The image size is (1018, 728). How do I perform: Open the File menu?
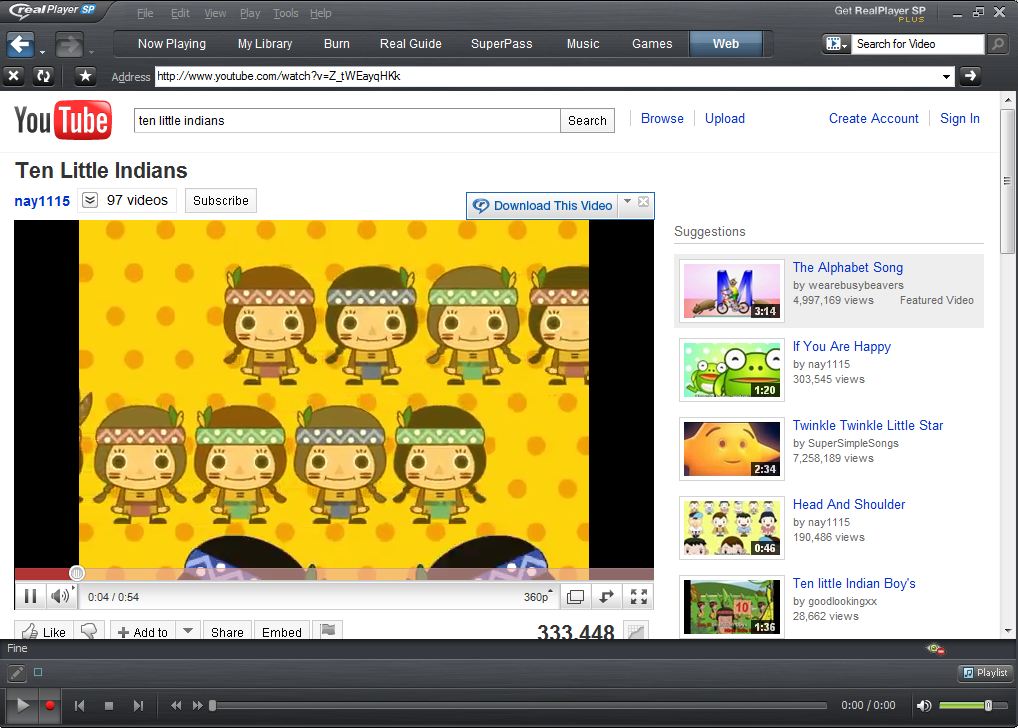click(145, 13)
